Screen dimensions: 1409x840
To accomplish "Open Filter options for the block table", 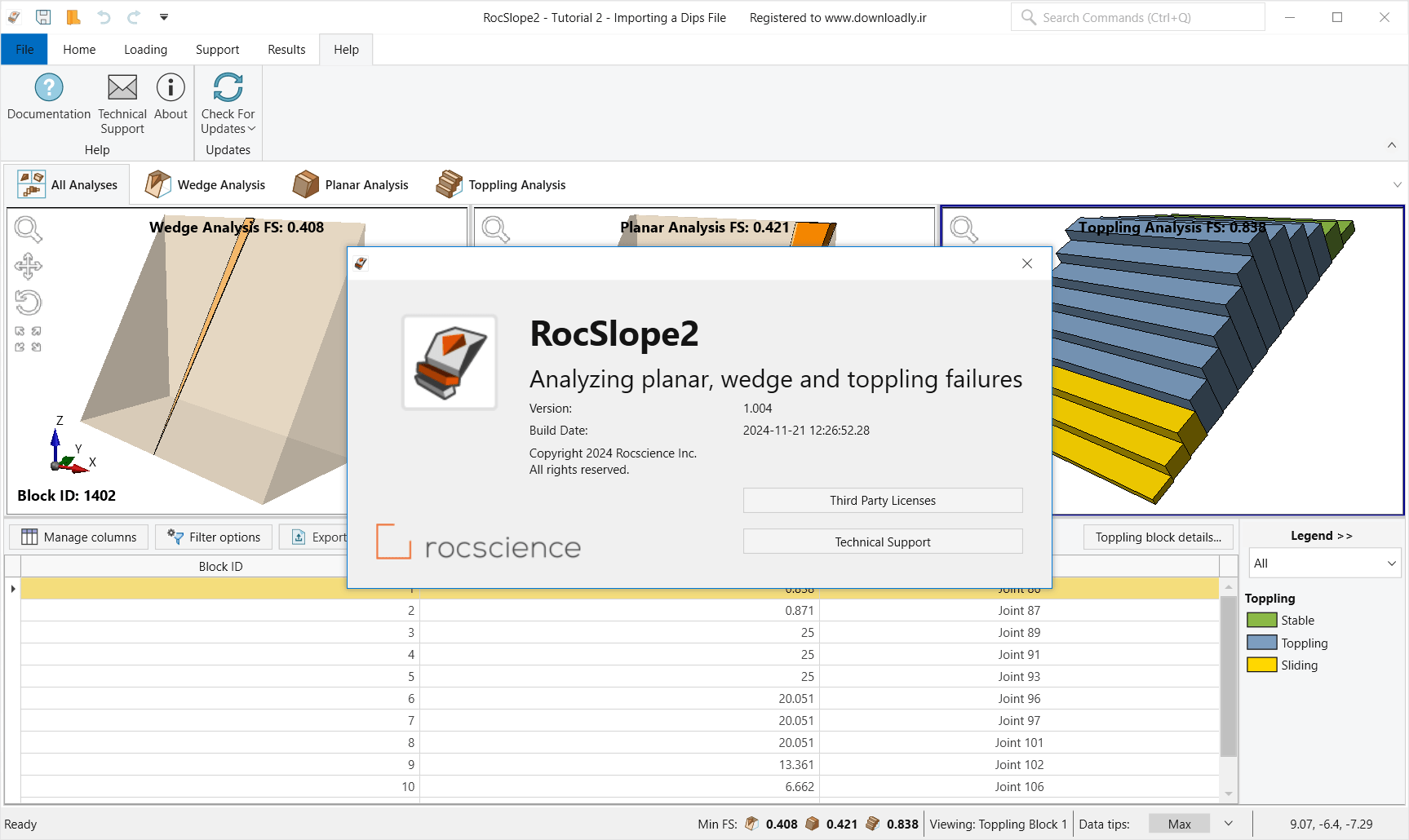I will click(x=213, y=537).
